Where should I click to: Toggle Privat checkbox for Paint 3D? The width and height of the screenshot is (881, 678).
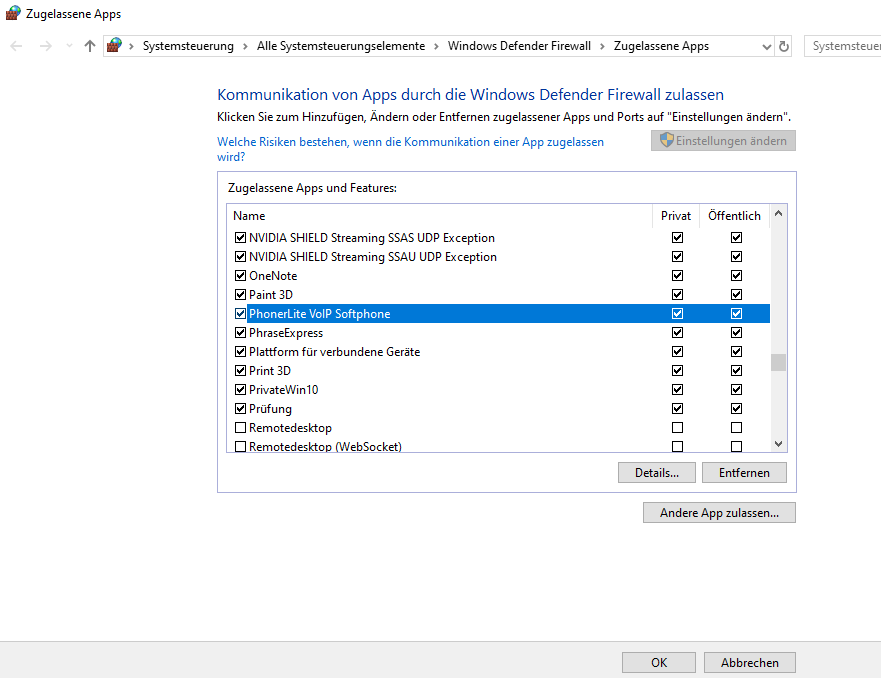point(678,294)
